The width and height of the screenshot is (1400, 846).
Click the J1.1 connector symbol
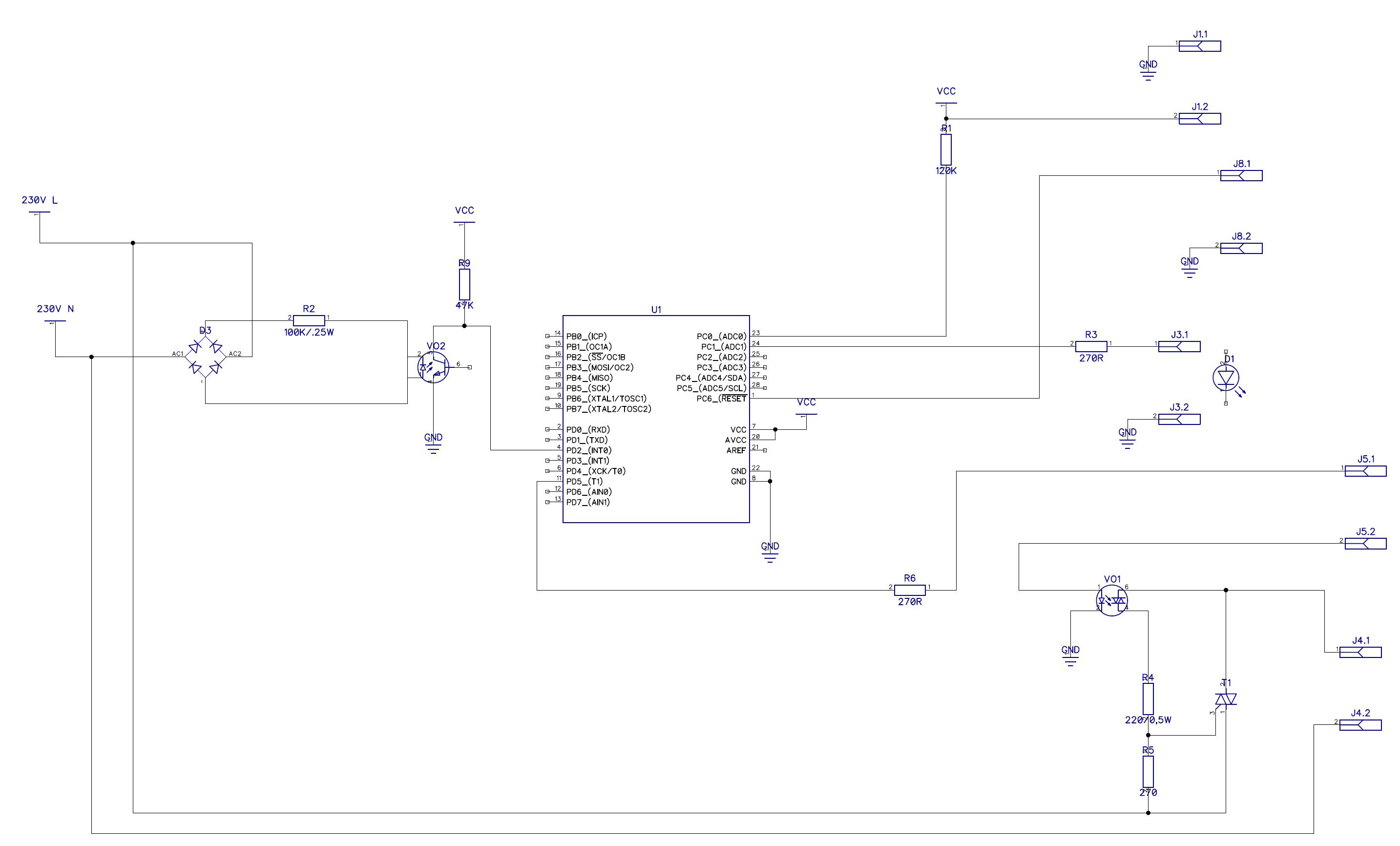tap(1199, 46)
